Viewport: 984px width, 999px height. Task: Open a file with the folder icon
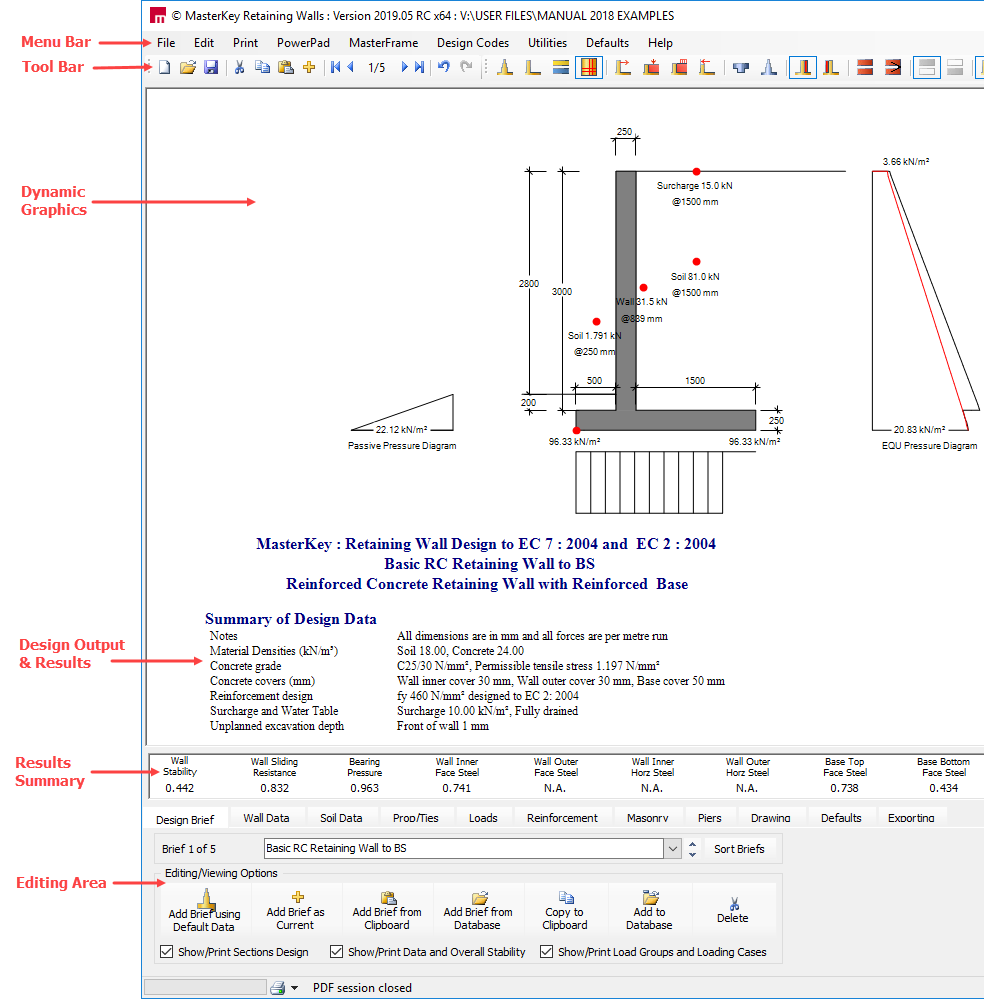point(187,67)
